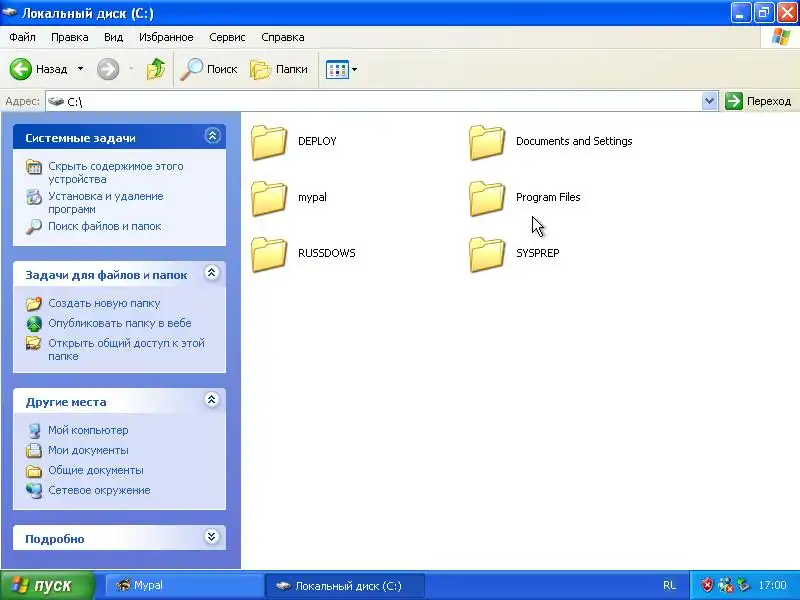This screenshot has width=800, height=600.
Task: Open Сетевое окружение from Other Places
Action: pyautogui.click(x=99, y=490)
